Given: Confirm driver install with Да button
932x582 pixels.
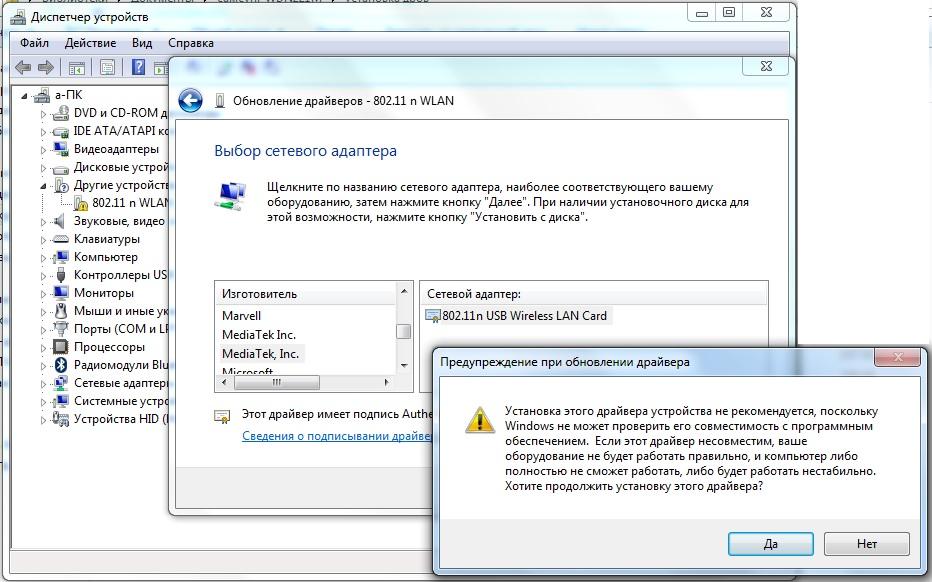Looking at the screenshot, I should click(x=770, y=543).
